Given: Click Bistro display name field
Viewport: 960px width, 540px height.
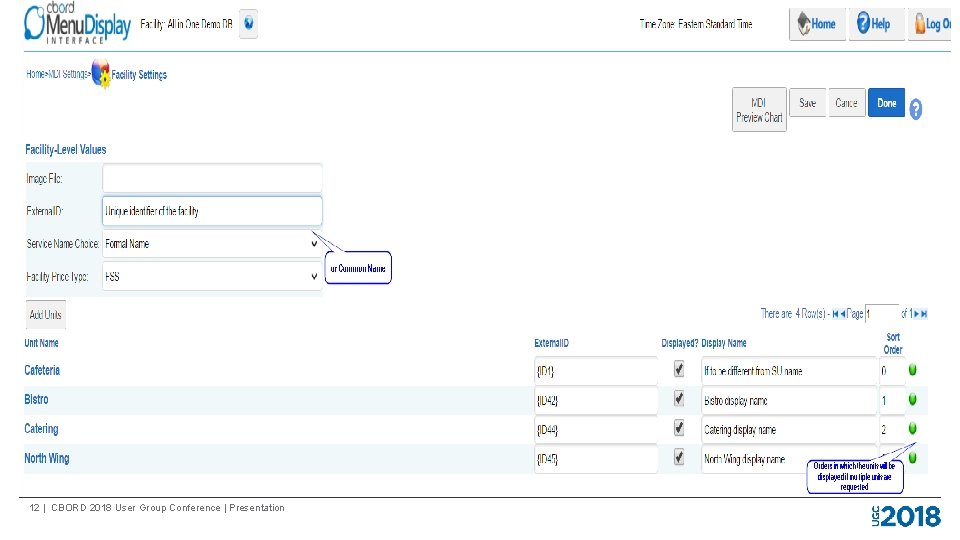Looking at the screenshot, I should [x=789, y=400].
